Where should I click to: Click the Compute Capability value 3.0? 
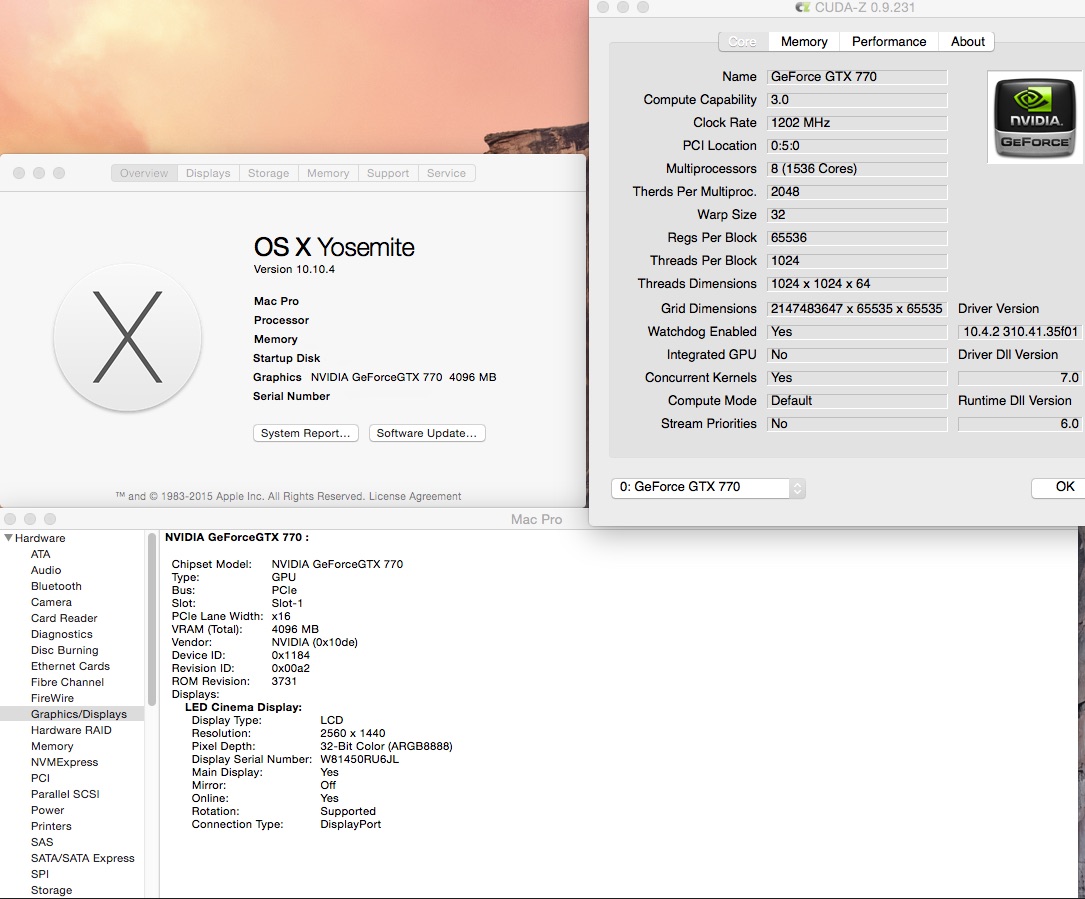click(x=857, y=100)
